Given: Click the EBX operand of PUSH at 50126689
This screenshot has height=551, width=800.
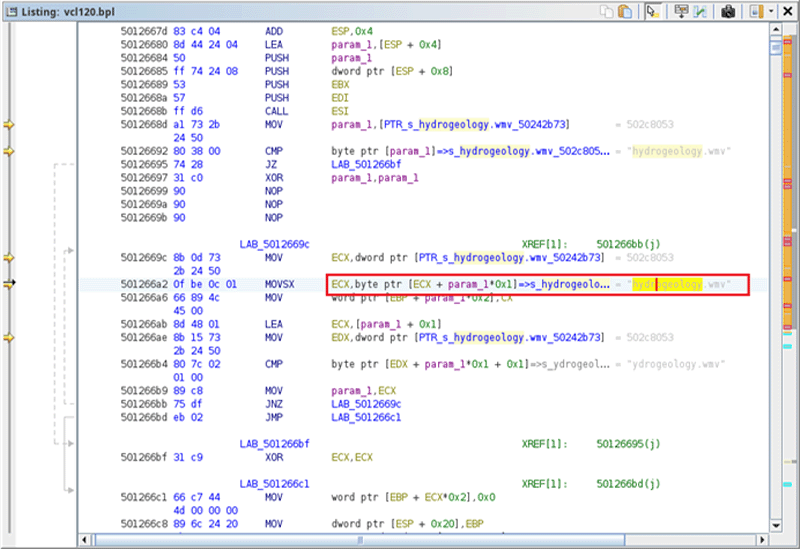Looking at the screenshot, I should (340, 85).
